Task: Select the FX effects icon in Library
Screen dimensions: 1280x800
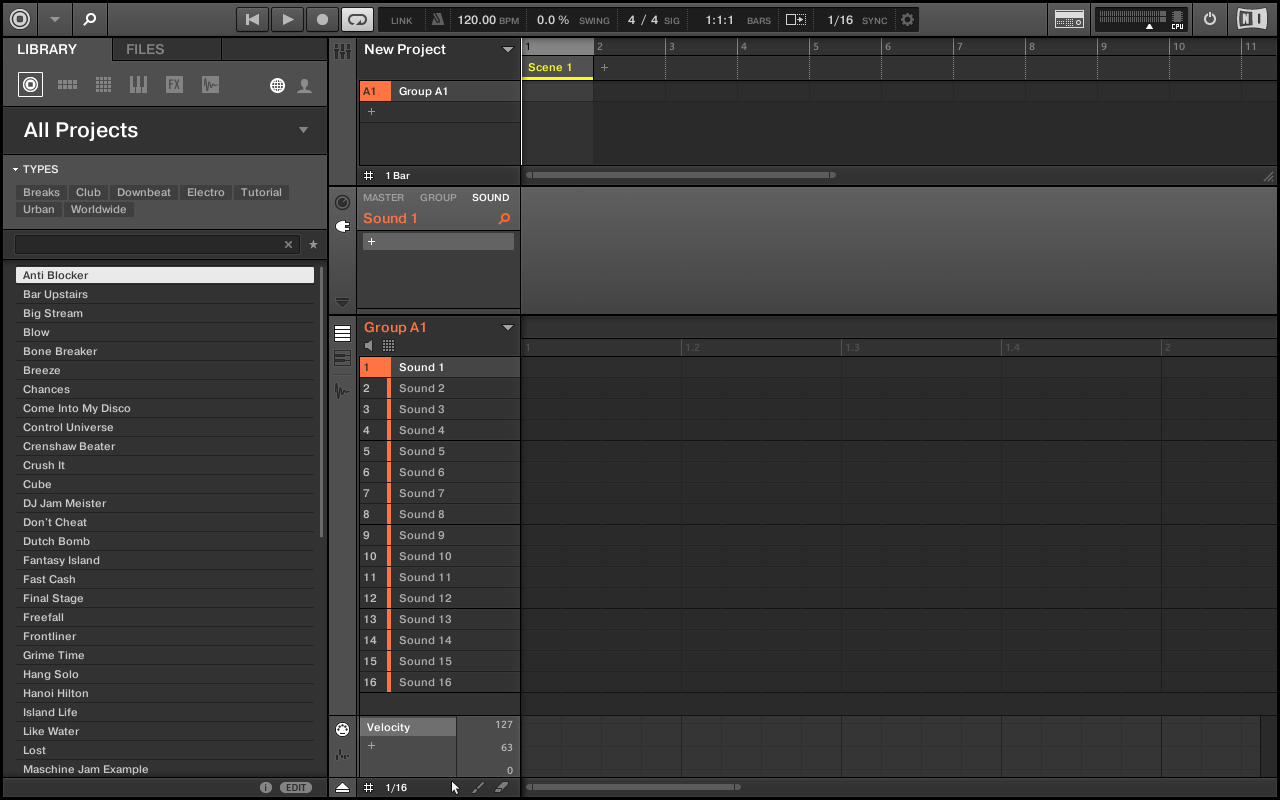Action: [x=174, y=85]
